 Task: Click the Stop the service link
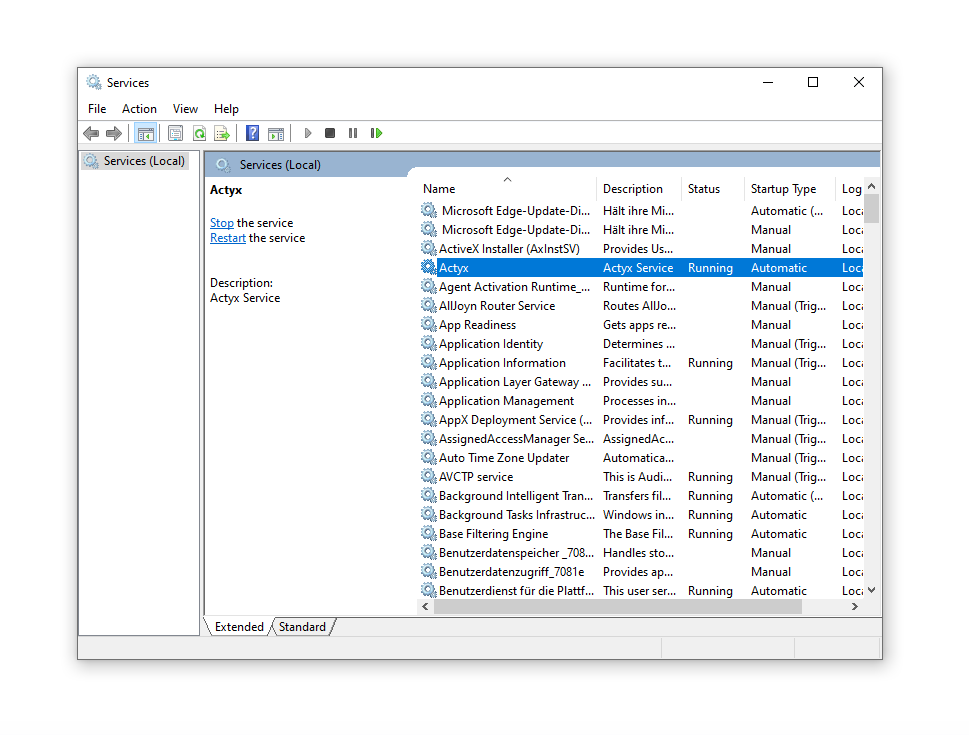point(222,223)
